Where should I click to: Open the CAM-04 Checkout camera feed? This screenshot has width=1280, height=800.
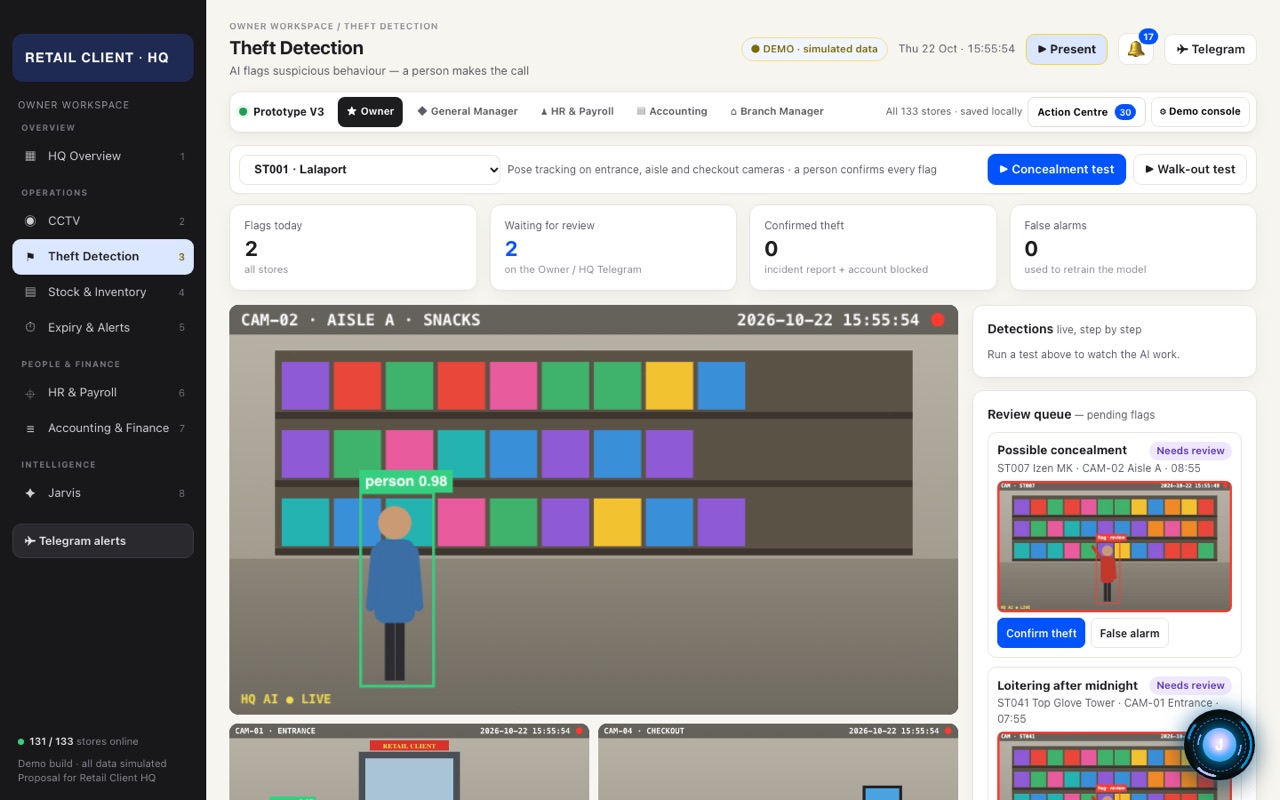tap(778, 762)
